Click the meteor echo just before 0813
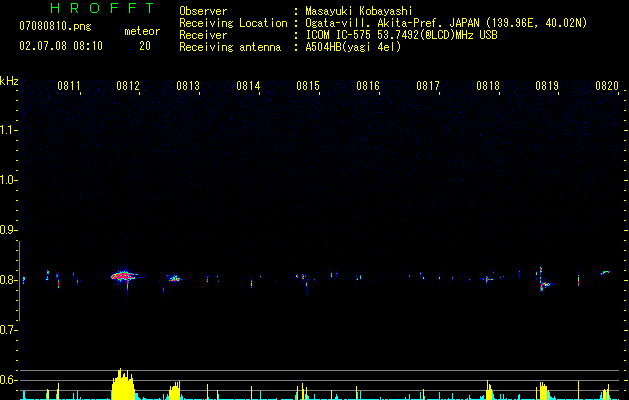Image resolution: width=629 pixels, height=400 pixels. click(x=174, y=278)
